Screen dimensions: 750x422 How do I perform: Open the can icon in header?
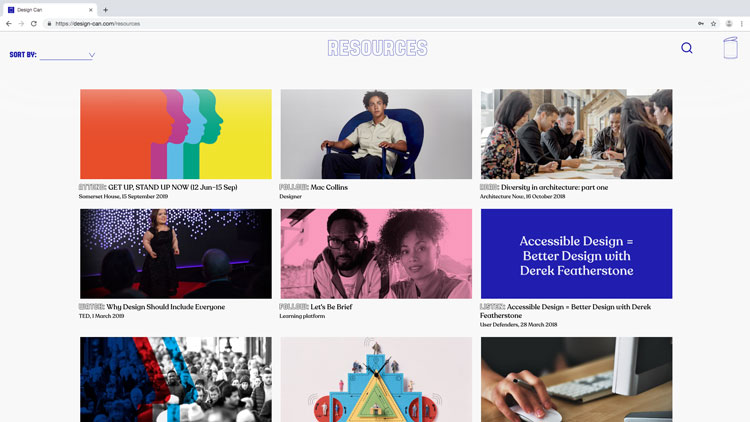[730, 48]
